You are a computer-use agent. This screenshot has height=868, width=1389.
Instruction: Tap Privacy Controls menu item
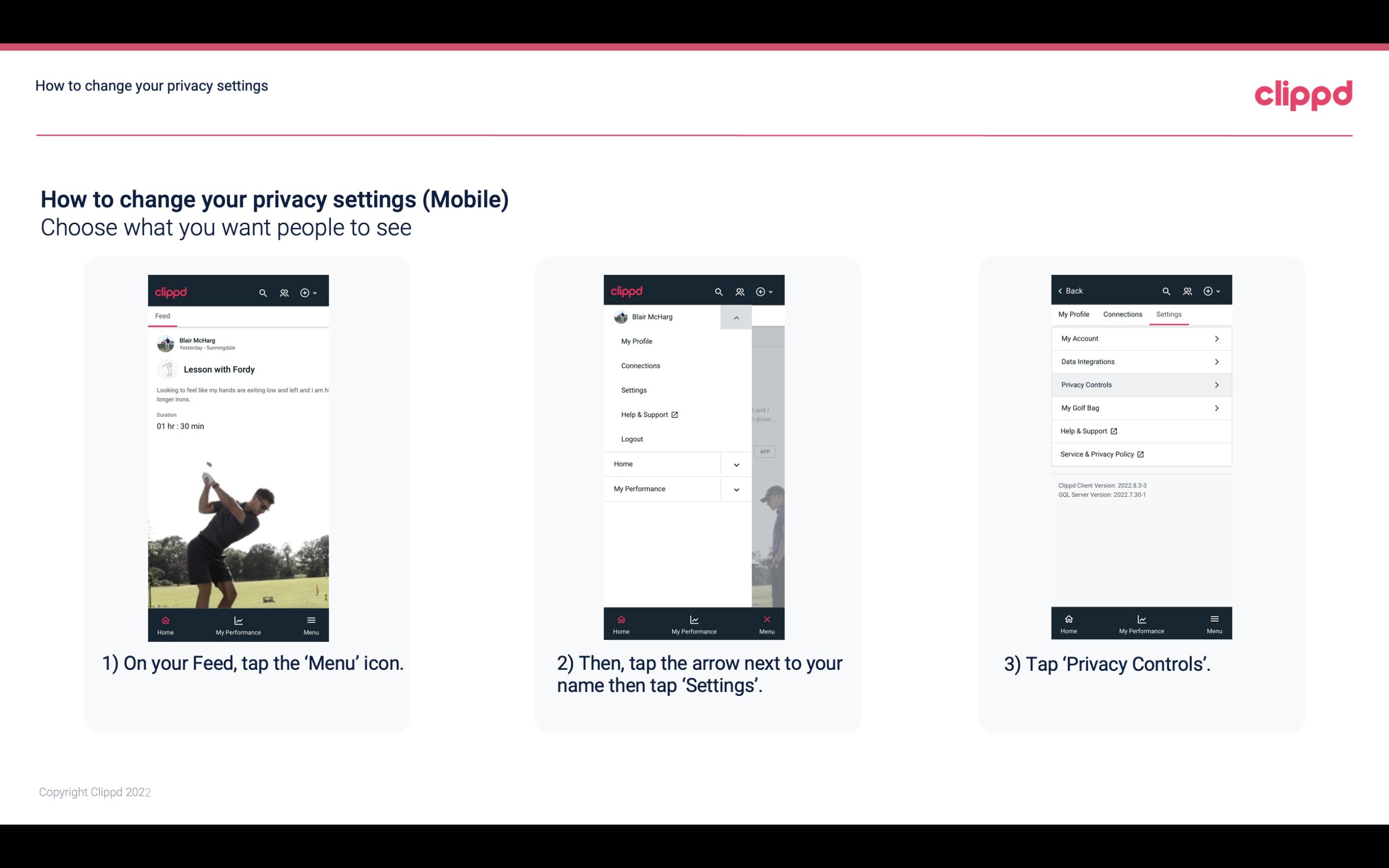click(1140, 384)
